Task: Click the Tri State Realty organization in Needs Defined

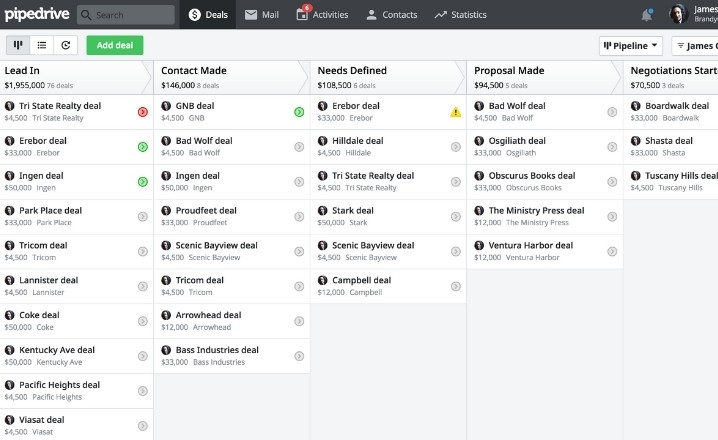Action: (370, 188)
